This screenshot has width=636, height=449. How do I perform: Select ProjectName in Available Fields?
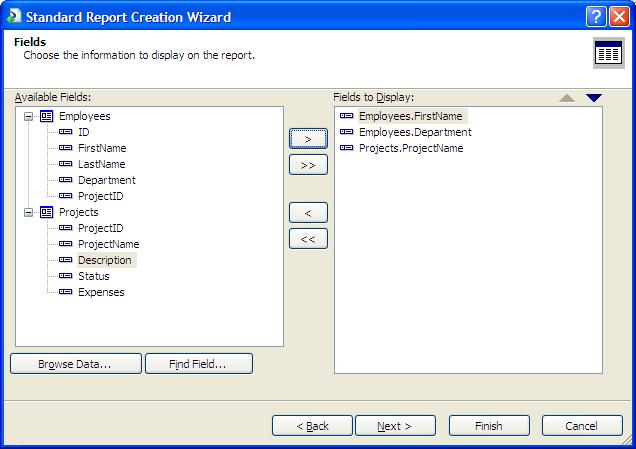(x=109, y=244)
